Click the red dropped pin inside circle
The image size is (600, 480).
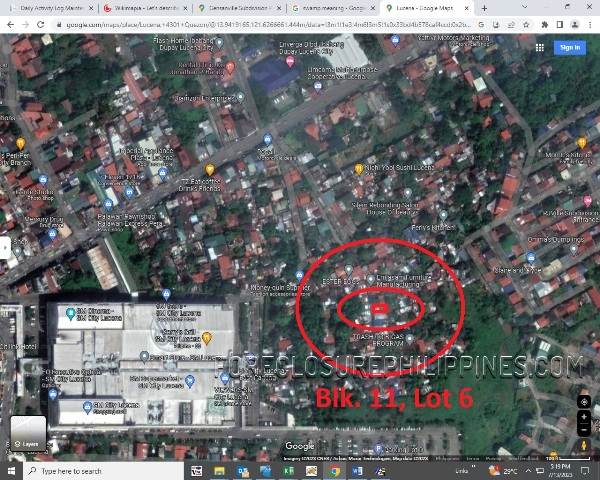pos(378,309)
